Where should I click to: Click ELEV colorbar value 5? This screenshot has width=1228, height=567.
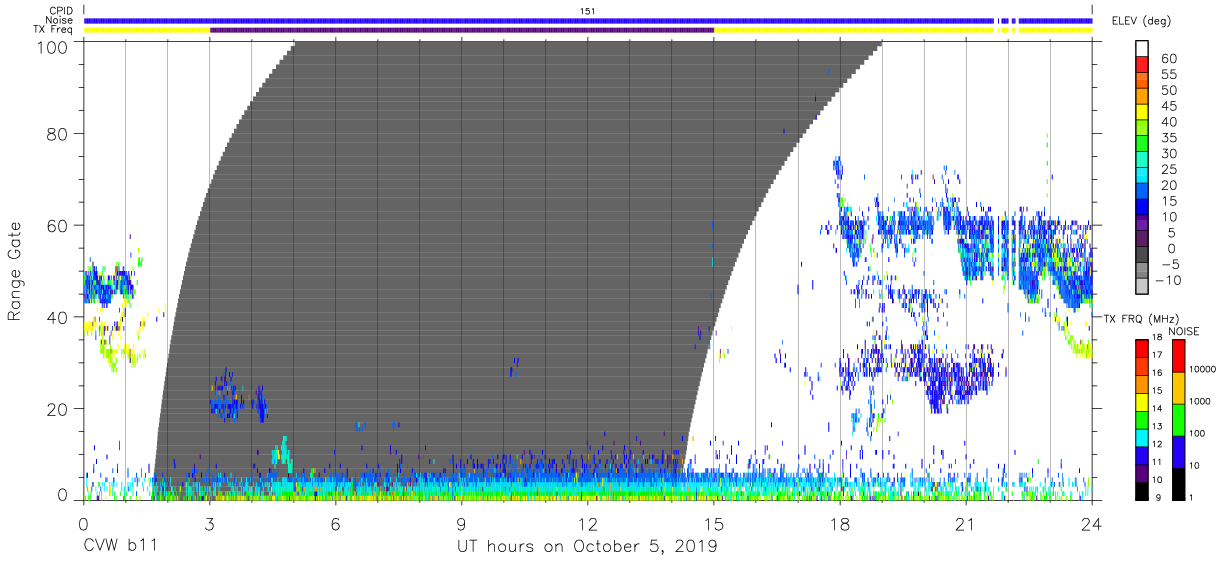[x=1172, y=233]
